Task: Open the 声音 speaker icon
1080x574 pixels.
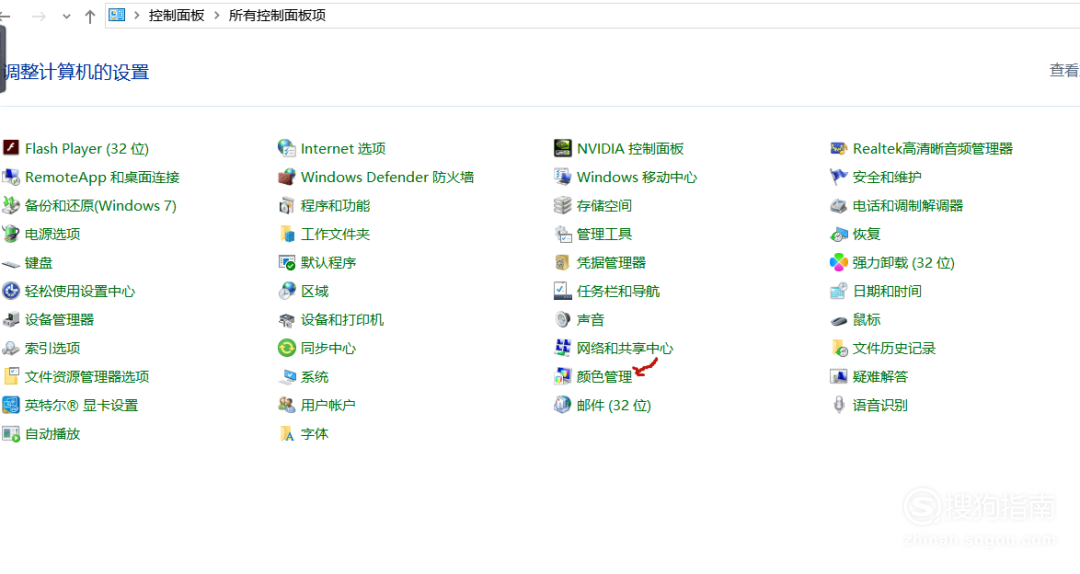Action: 563,319
